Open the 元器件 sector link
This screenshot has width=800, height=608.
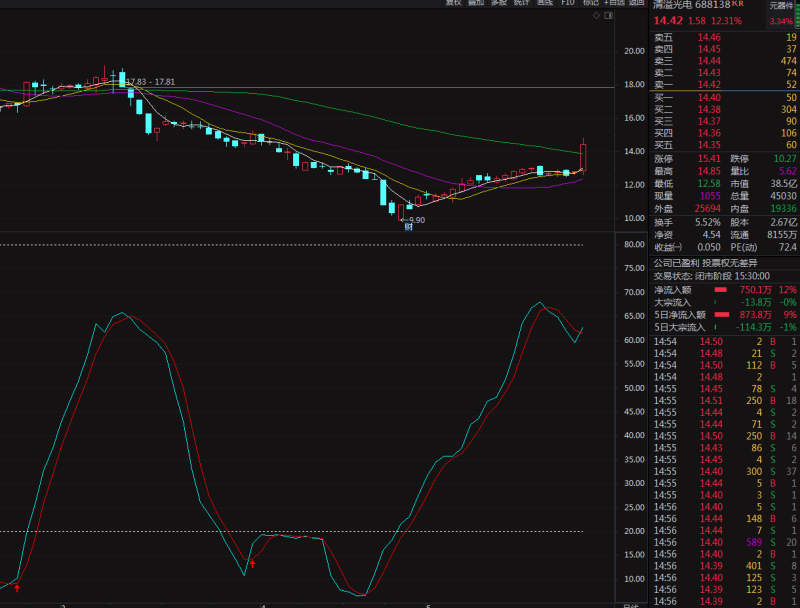point(781,6)
